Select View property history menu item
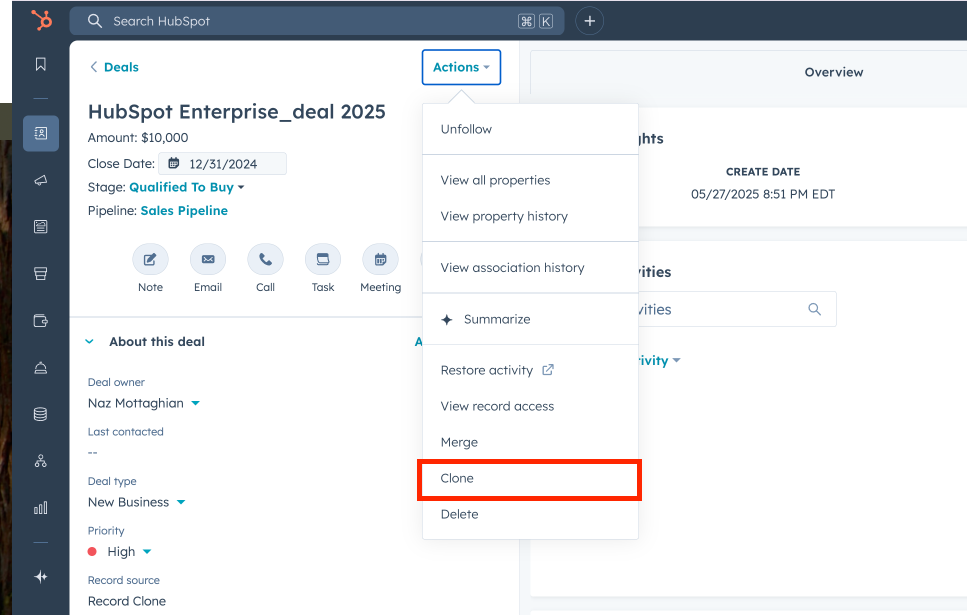Image resolution: width=967 pixels, height=615 pixels. point(530,216)
